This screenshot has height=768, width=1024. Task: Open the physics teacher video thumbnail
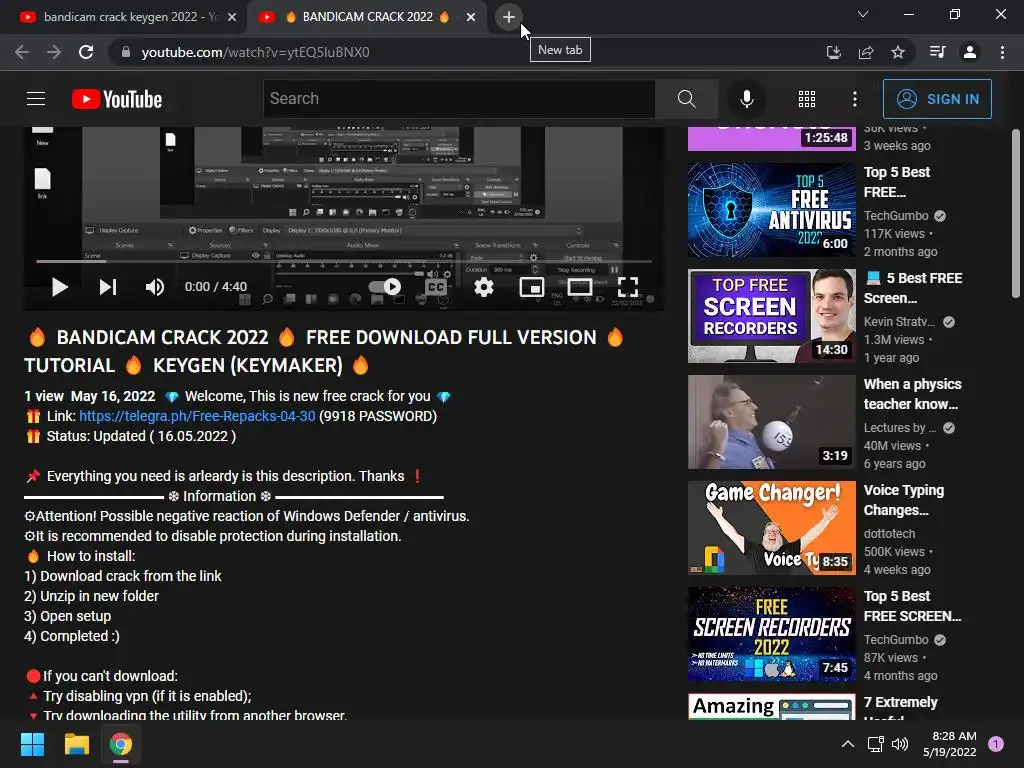click(771, 422)
